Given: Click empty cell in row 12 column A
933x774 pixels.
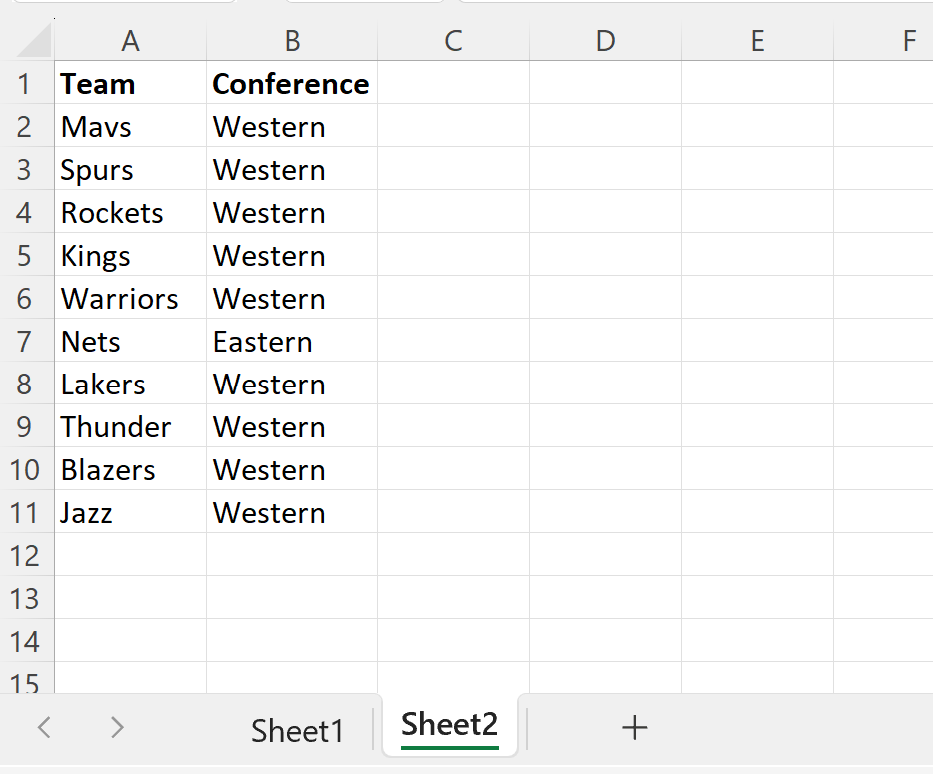Looking at the screenshot, I should click(x=130, y=556).
